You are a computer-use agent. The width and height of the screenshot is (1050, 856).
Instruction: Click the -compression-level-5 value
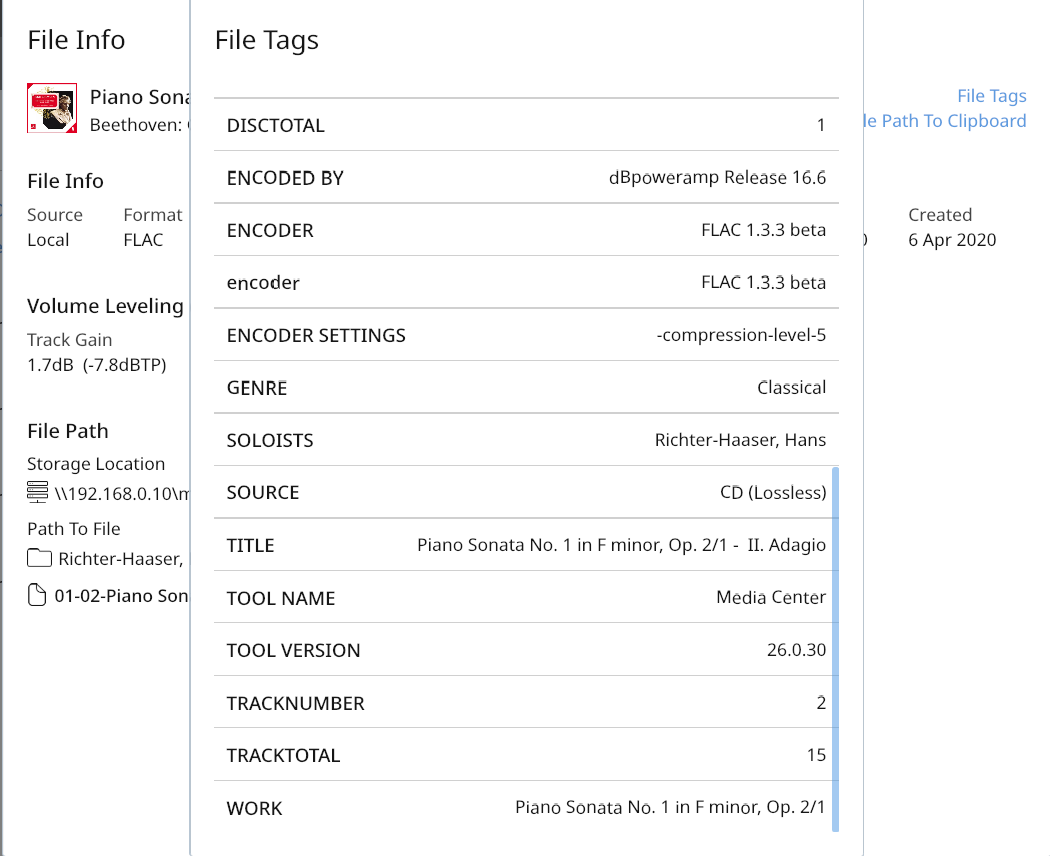[x=741, y=335]
